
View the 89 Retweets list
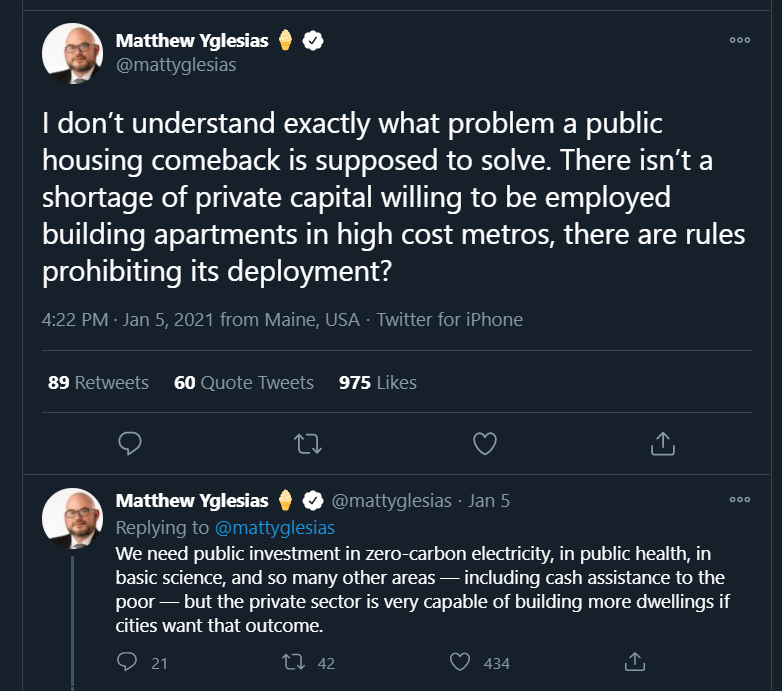[98, 383]
